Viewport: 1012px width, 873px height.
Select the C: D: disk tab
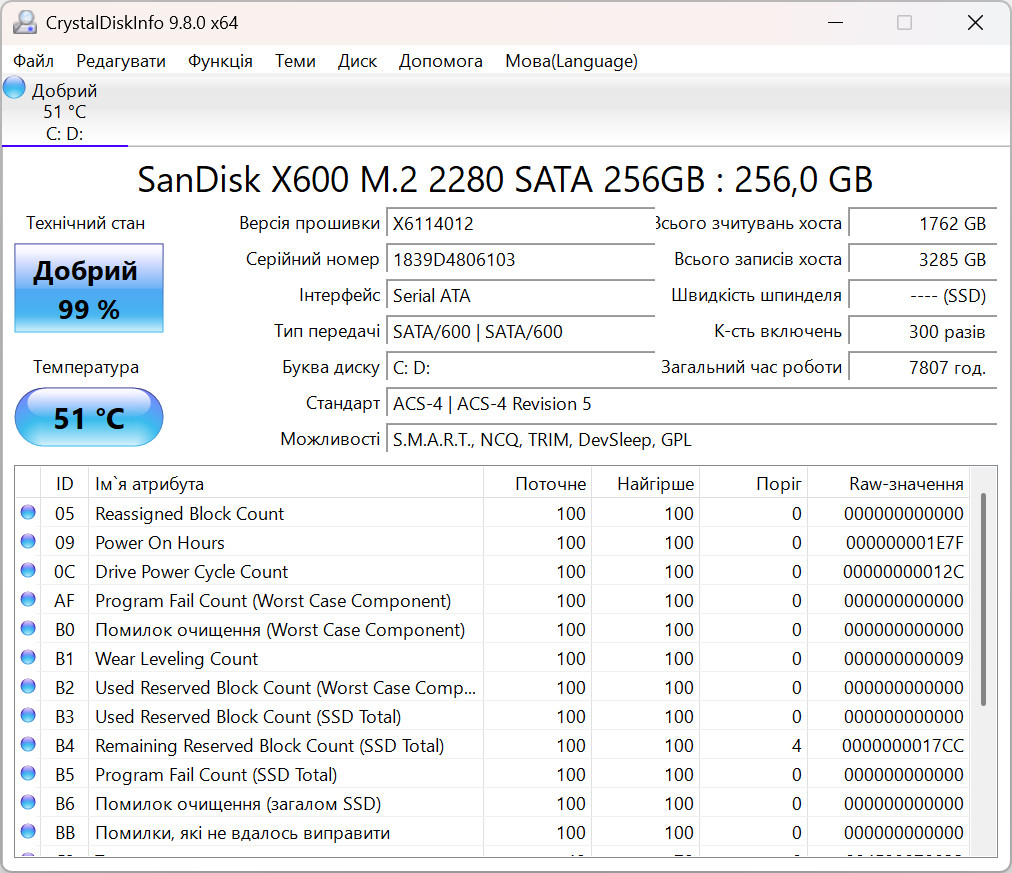click(x=65, y=111)
